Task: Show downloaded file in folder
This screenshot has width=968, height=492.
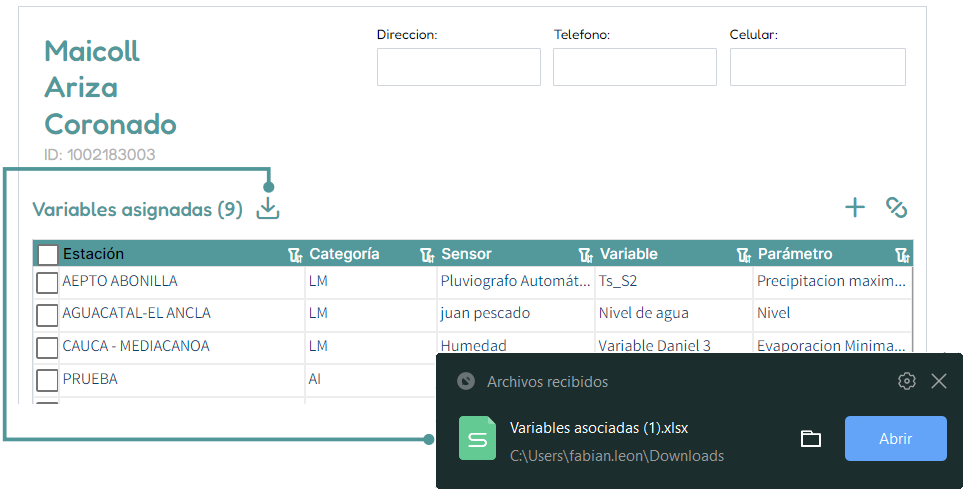Action: [x=811, y=439]
